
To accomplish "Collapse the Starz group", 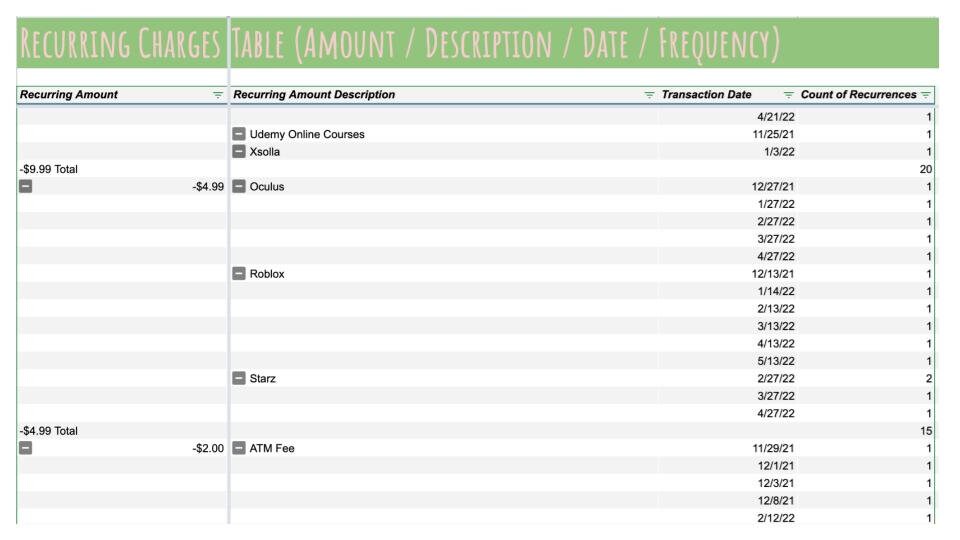I will (239, 378).
